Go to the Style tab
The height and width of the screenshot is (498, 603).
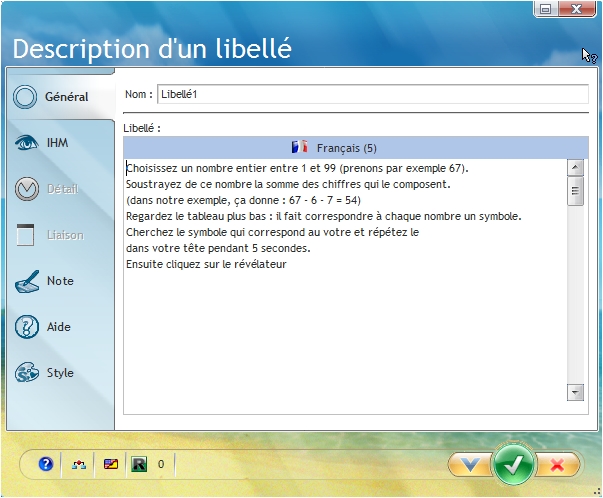point(60,373)
